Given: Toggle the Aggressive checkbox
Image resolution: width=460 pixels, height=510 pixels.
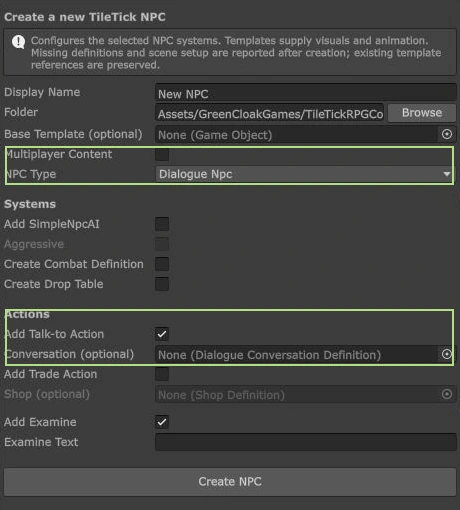Looking at the screenshot, I should point(162,244).
